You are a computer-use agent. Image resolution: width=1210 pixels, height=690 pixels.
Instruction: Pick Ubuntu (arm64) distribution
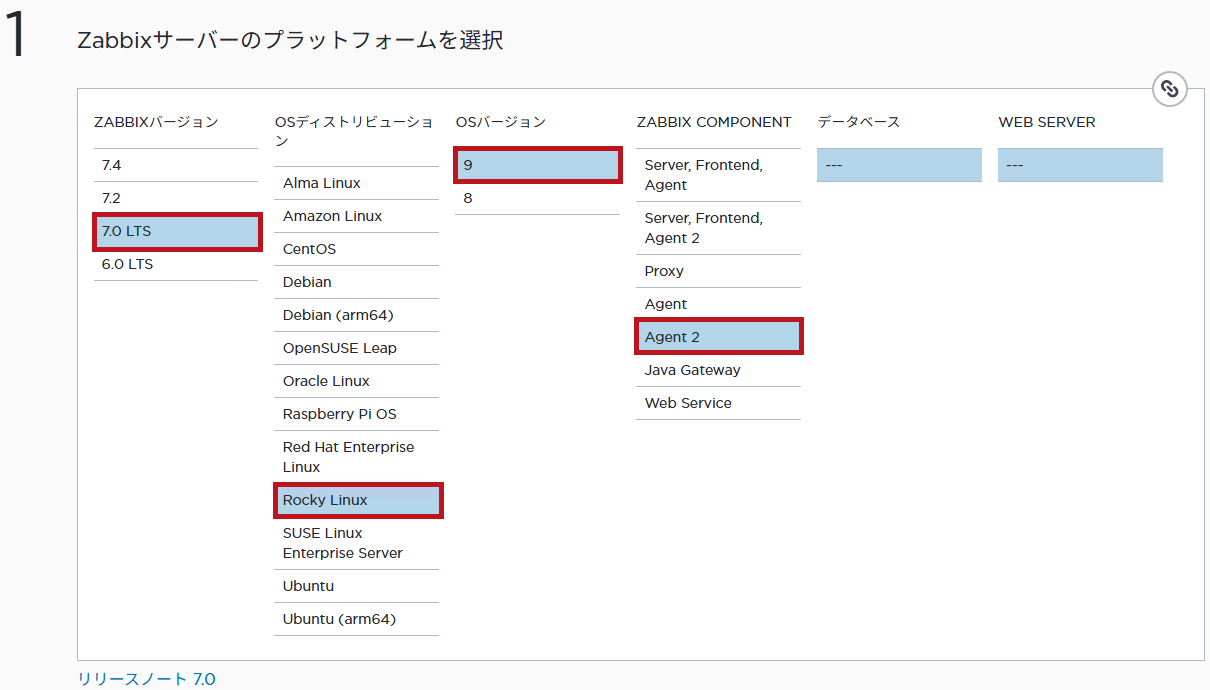point(357,619)
